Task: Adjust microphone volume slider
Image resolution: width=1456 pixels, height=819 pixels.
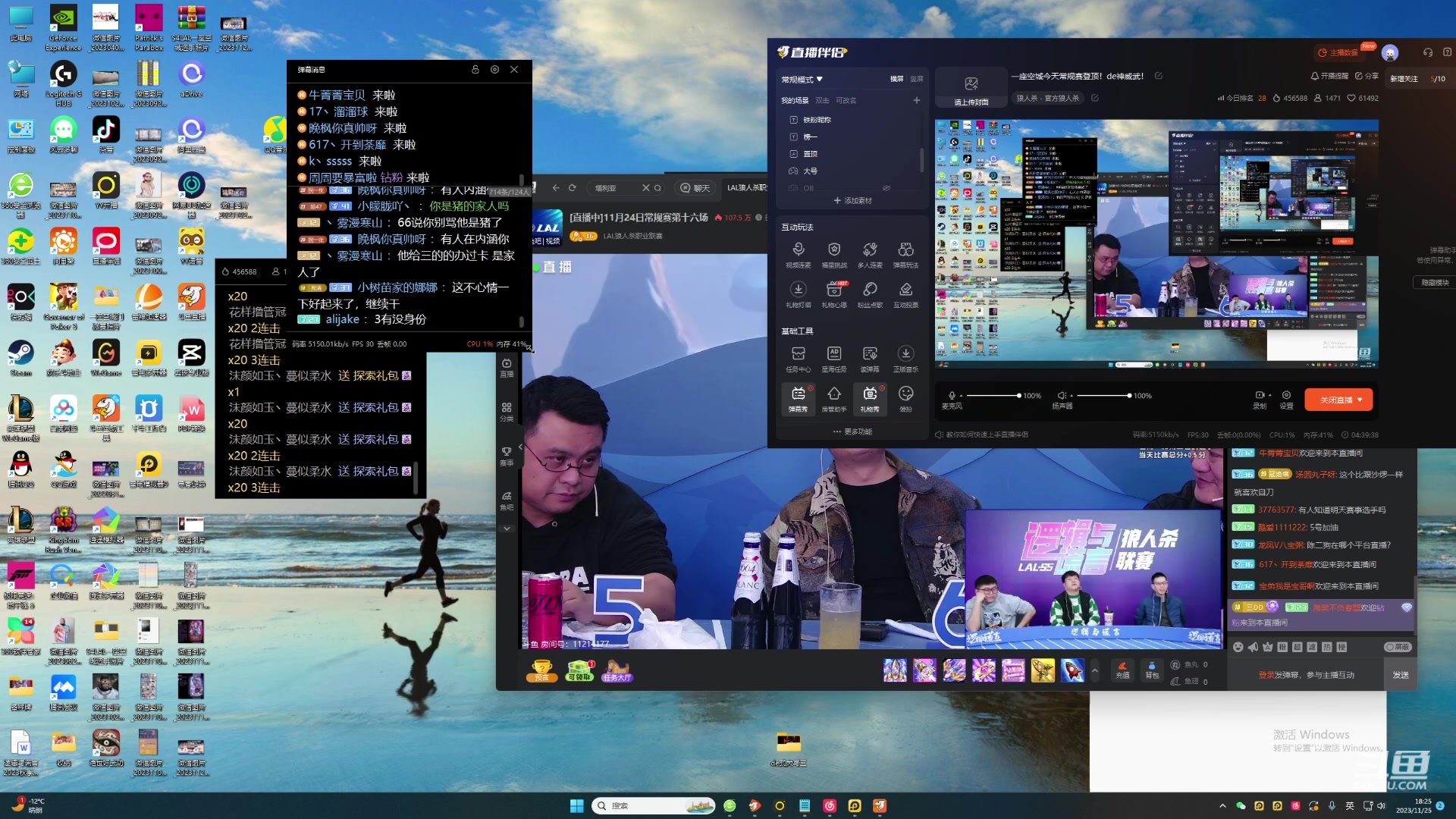Action: point(993,396)
